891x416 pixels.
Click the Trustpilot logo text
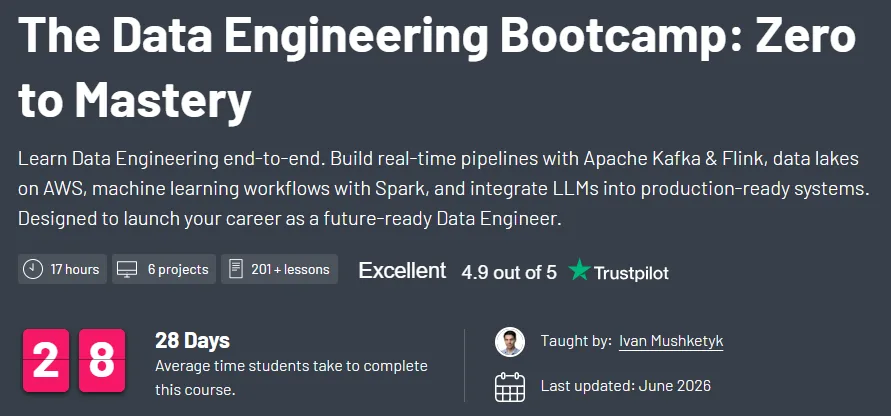(x=631, y=273)
